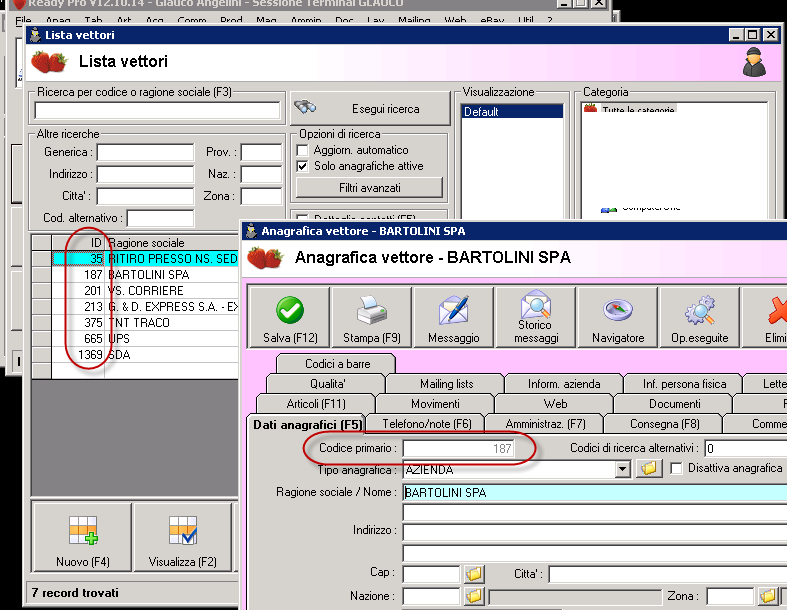This screenshot has width=787, height=610.
Task: Expand the Tipo anagrafica dropdown
Action: pos(622,469)
